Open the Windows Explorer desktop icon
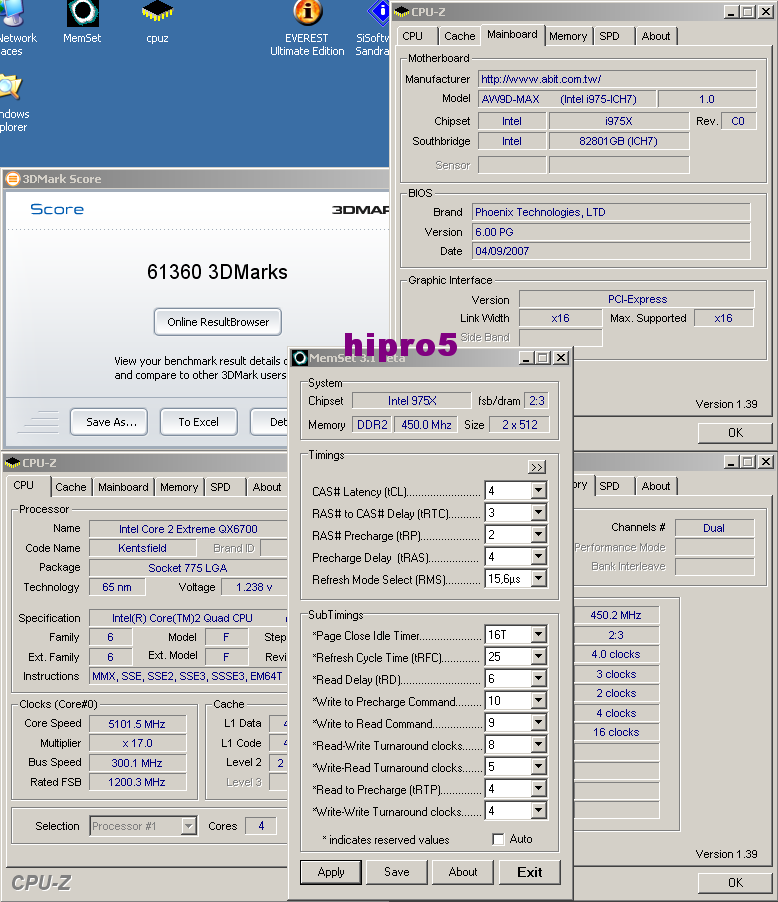The width and height of the screenshot is (778, 902). click(x=13, y=104)
